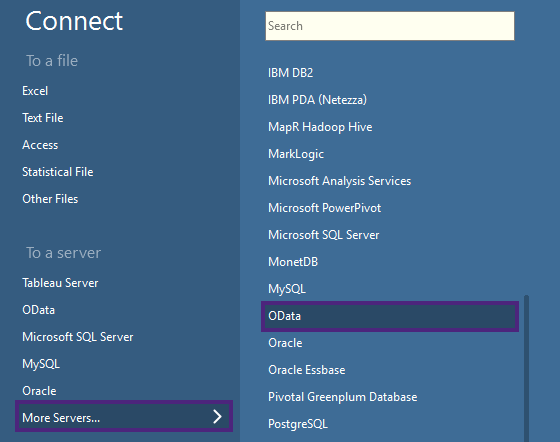
Task: Open the More Servers list
Action: click(x=124, y=417)
